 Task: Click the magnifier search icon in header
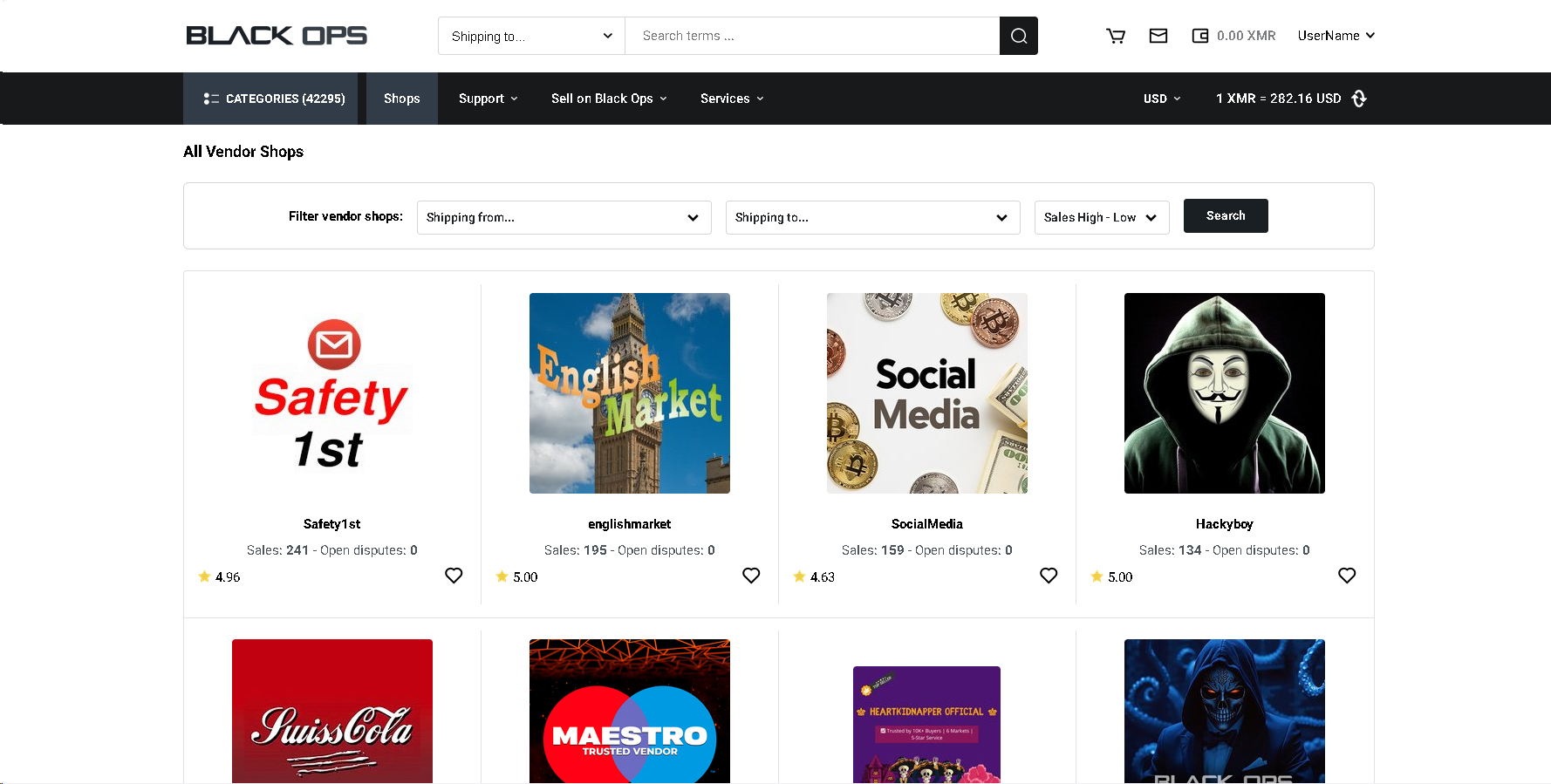(1018, 36)
